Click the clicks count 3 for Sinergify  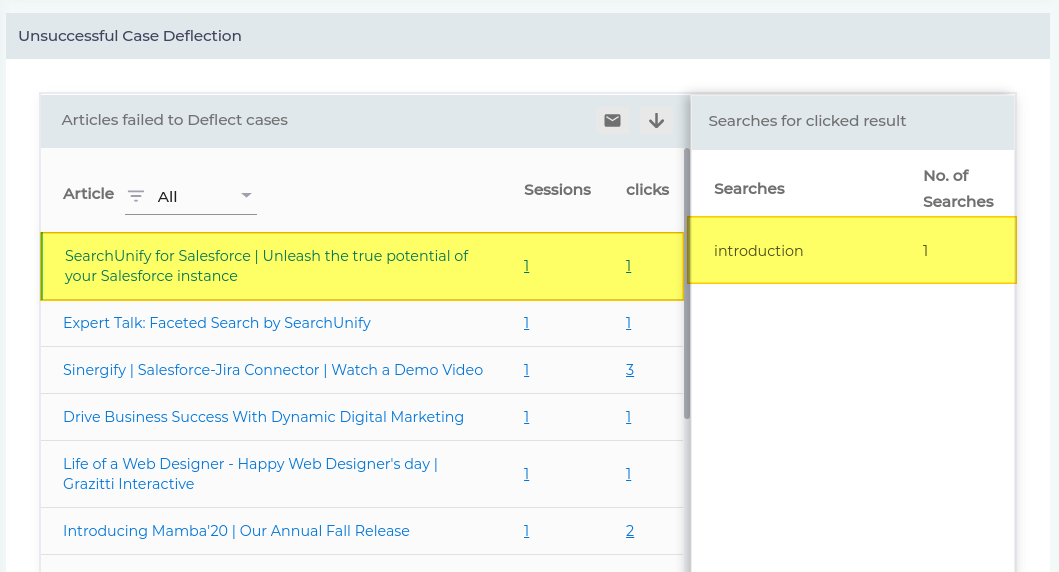click(629, 370)
